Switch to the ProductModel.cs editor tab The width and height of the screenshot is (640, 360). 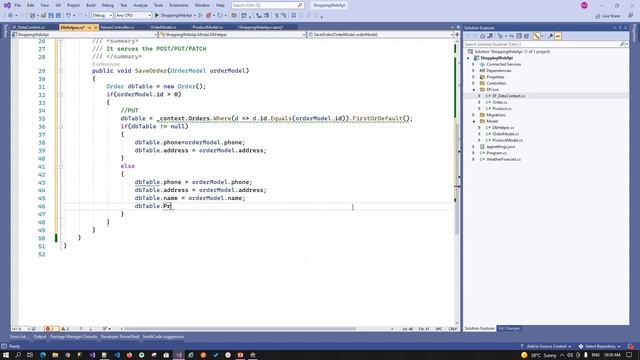coord(208,27)
